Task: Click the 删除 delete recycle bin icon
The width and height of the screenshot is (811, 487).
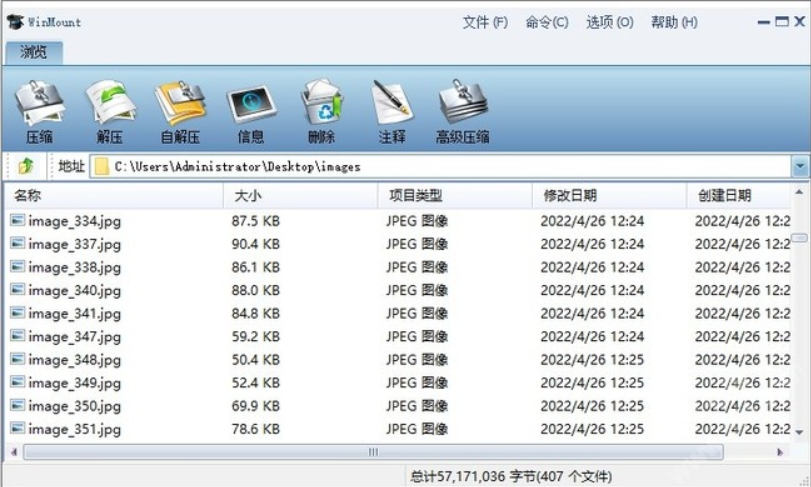Action: pos(322,102)
